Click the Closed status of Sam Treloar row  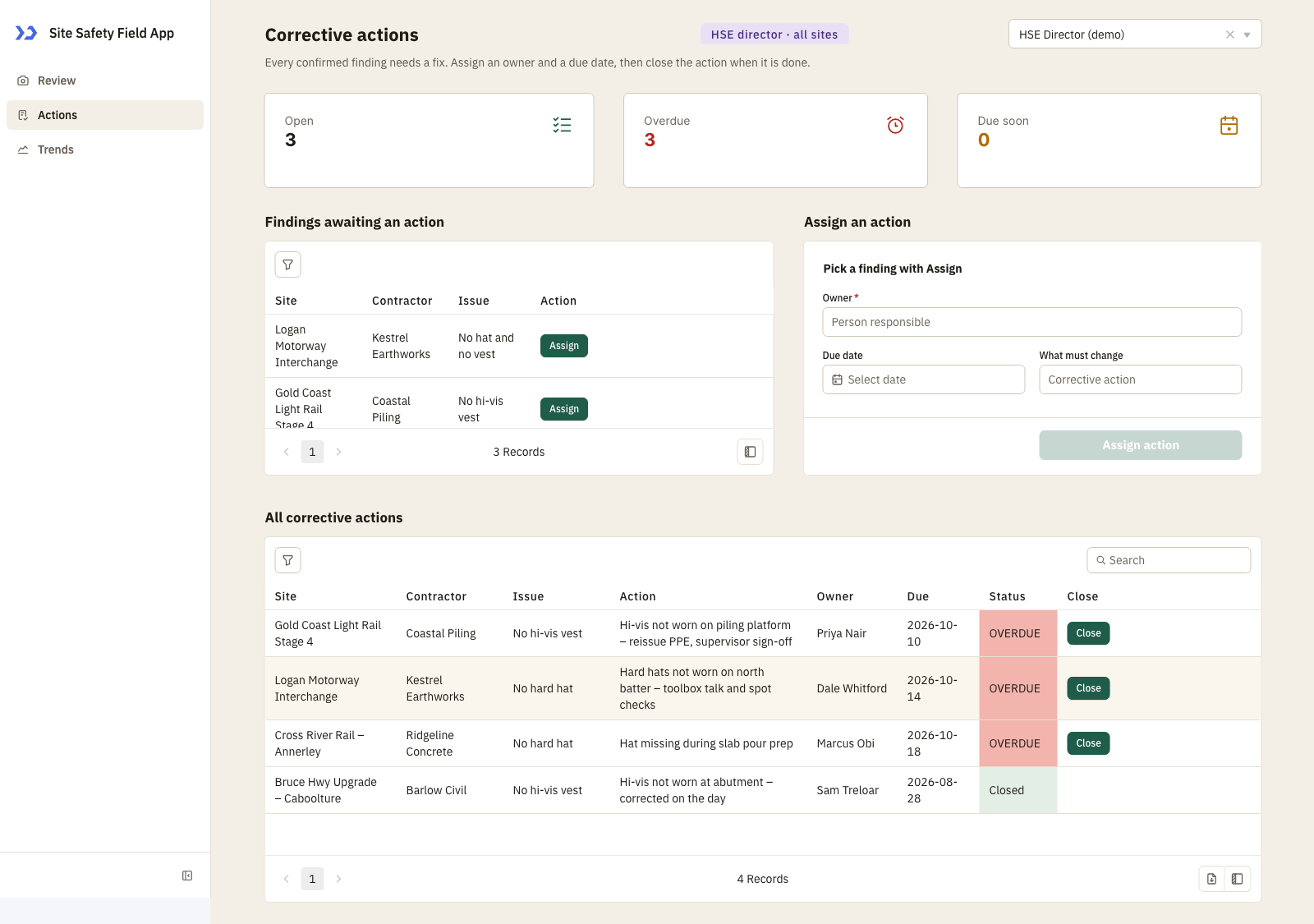point(1018,790)
